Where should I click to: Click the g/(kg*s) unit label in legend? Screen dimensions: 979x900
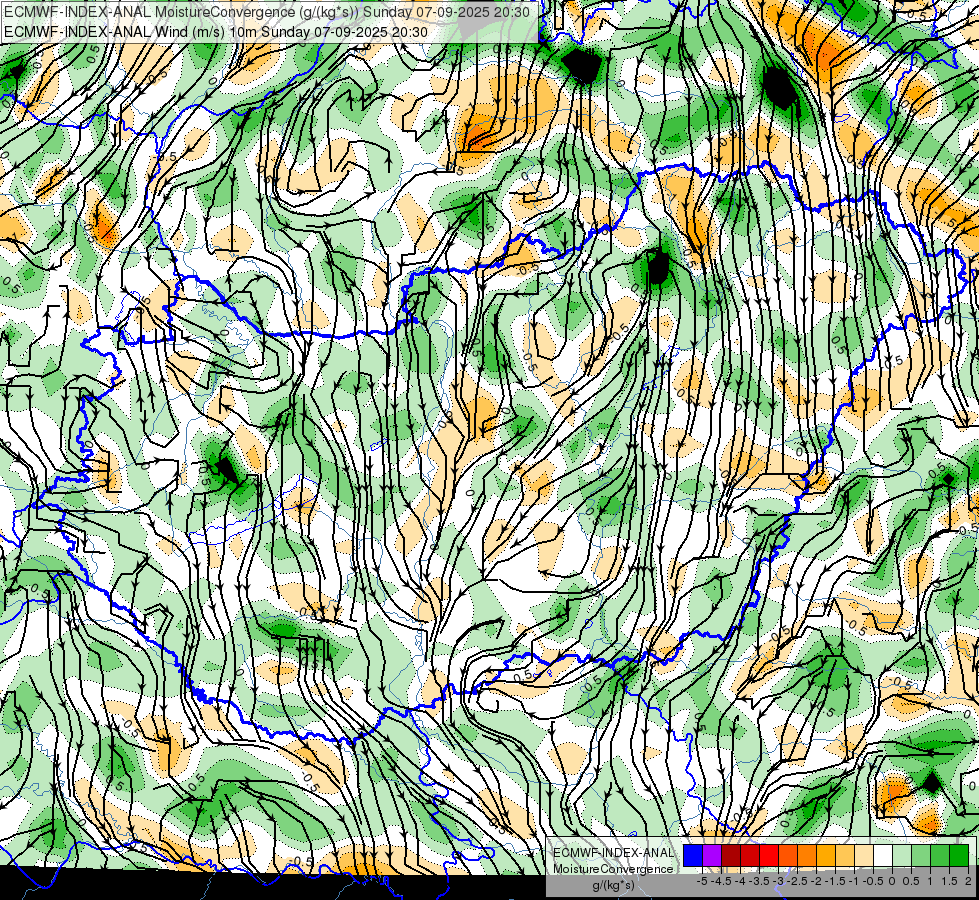(x=613, y=885)
